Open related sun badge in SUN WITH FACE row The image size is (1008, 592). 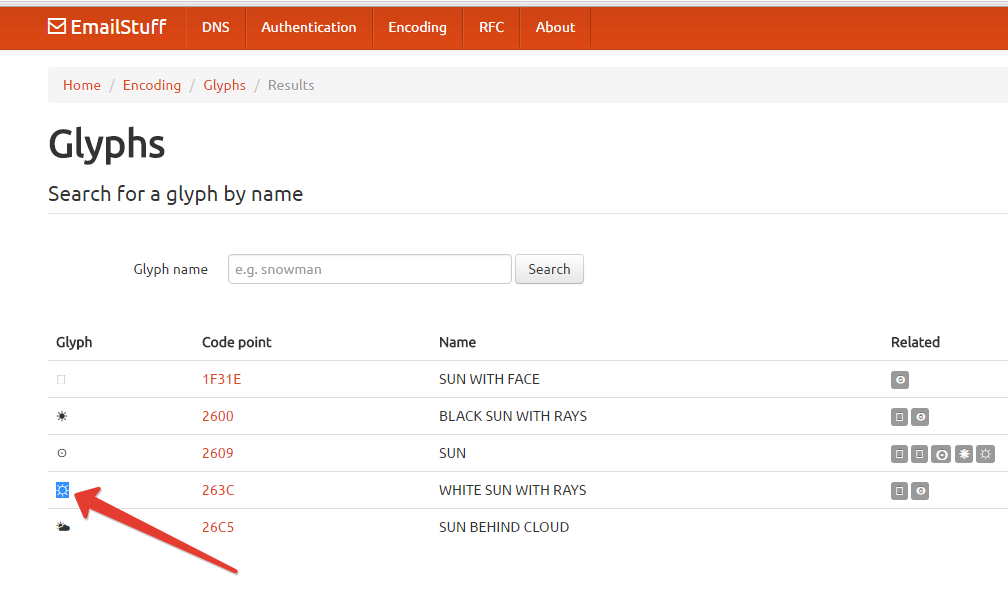pyautogui.click(x=900, y=380)
